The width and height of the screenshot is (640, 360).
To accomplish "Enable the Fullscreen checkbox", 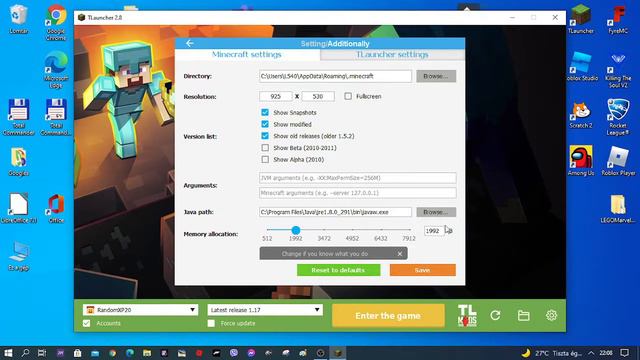I will point(348,96).
